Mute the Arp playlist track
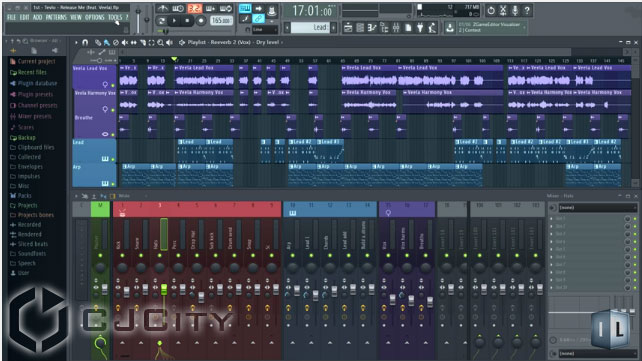Viewport: 642px width, 361px height. [x=113, y=184]
